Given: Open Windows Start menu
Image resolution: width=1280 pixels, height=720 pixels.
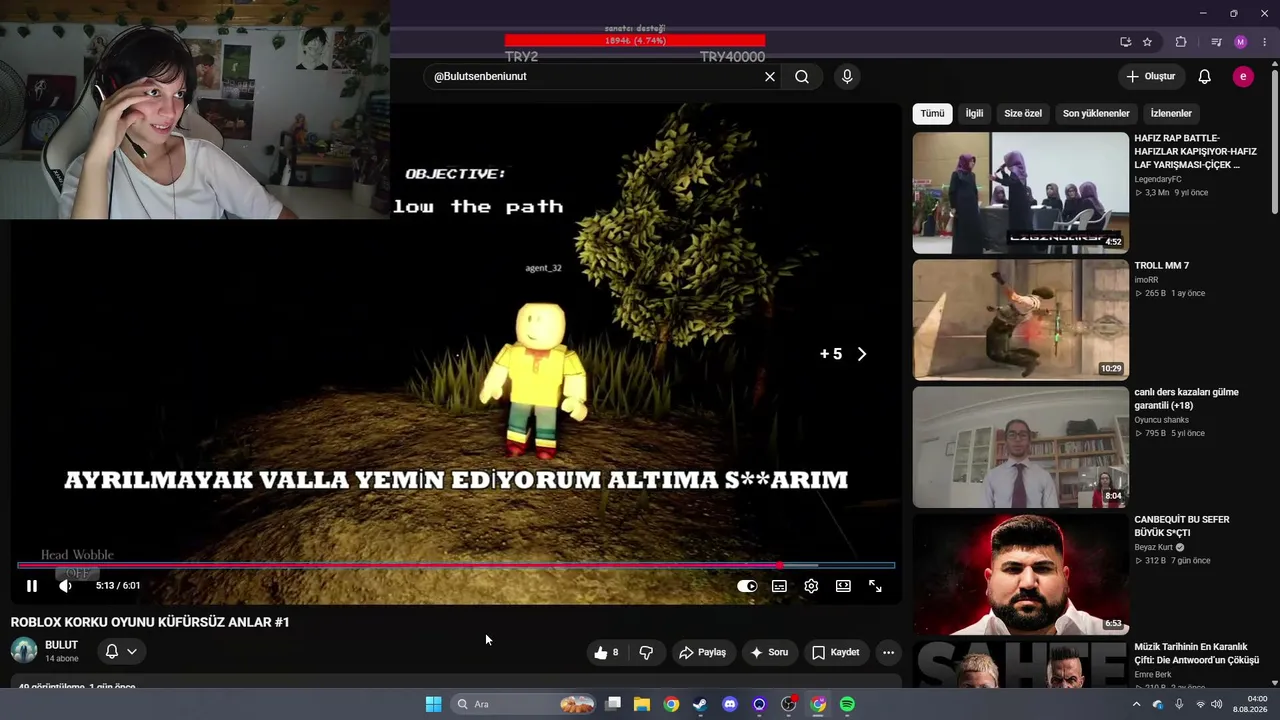Looking at the screenshot, I should 433,704.
